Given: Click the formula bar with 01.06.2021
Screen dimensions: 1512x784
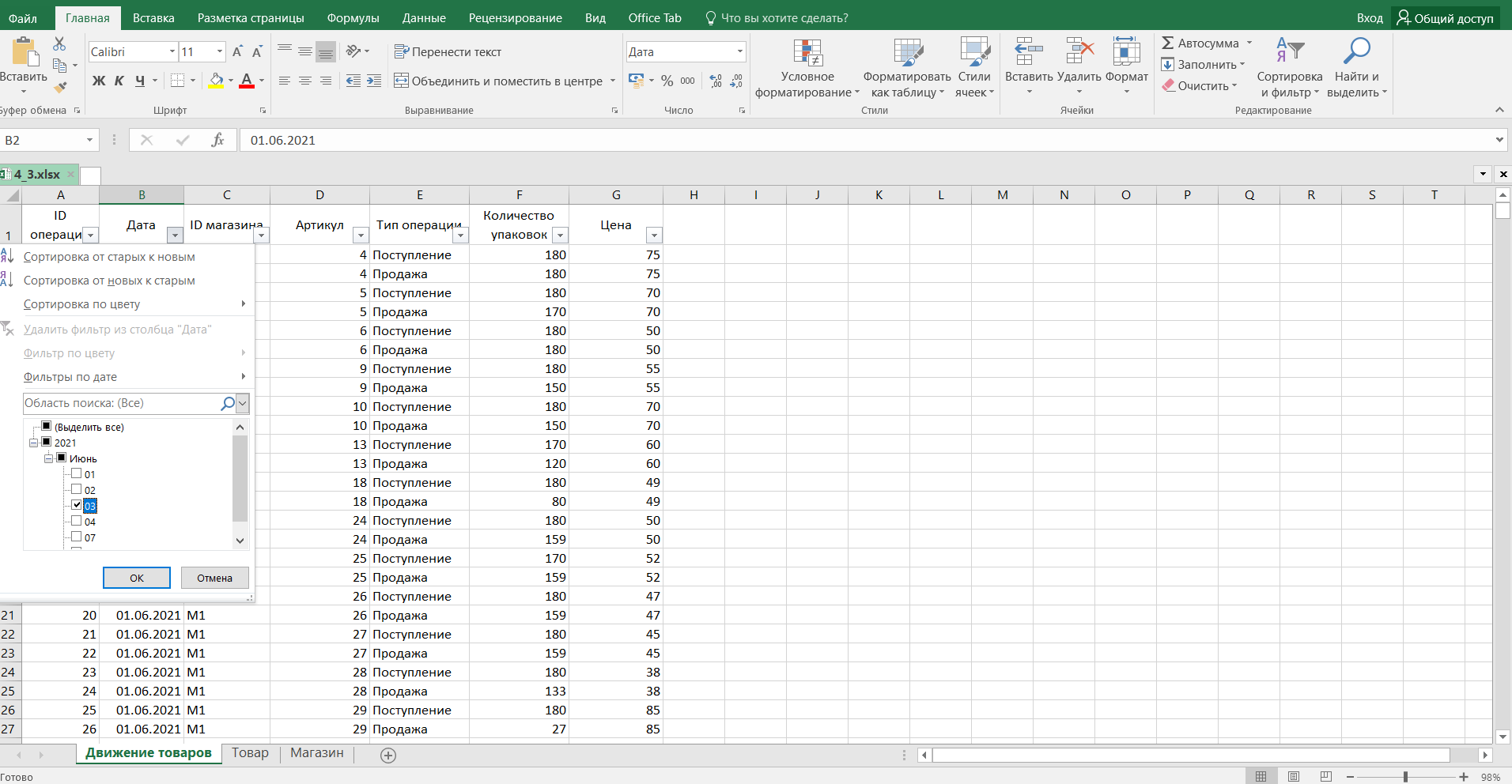Looking at the screenshot, I should (x=865, y=140).
